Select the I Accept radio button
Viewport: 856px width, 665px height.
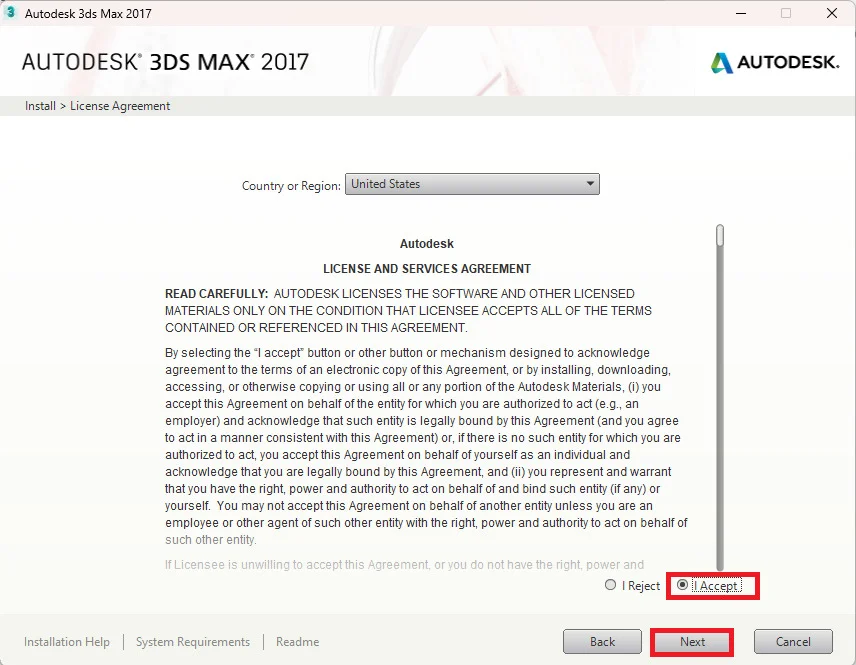pyautogui.click(x=682, y=585)
